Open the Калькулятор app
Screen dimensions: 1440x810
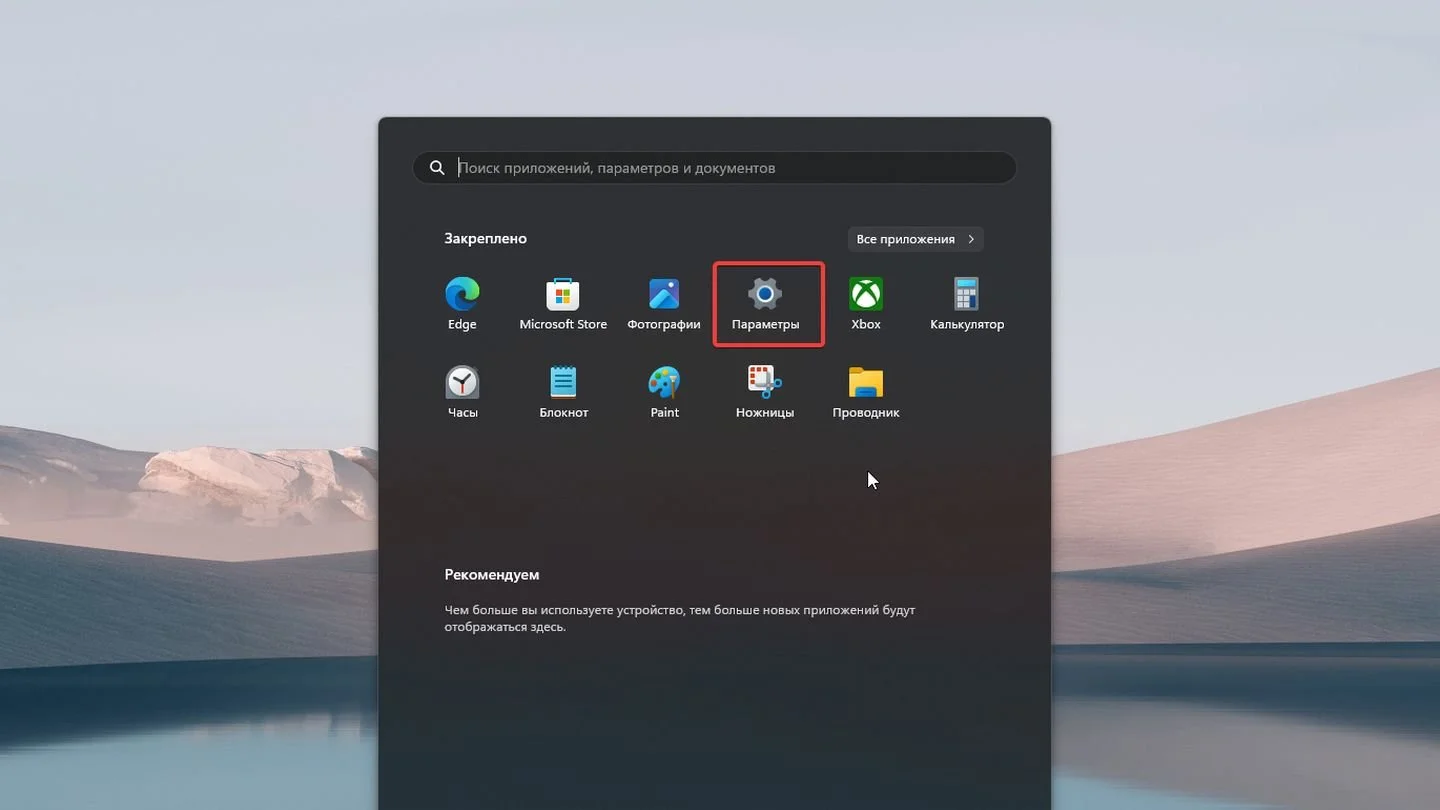(967, 304)
